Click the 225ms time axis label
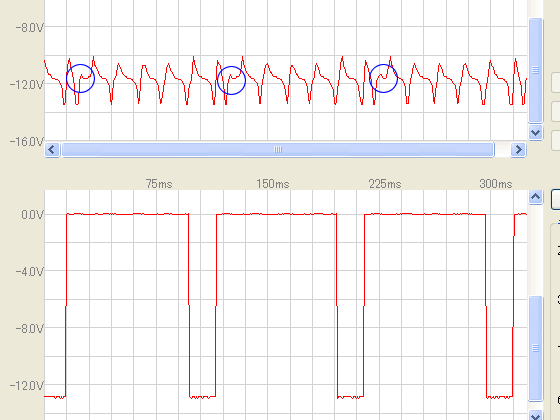Image resolution: width=560 pixels, height=420 pixels. 385,184
